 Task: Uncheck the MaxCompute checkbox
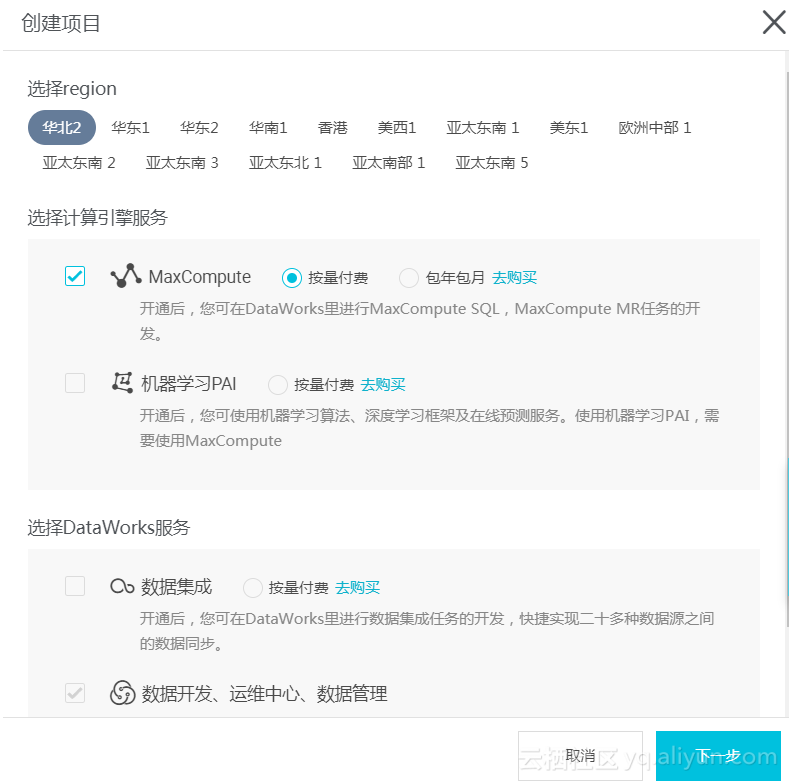point(75,276)
